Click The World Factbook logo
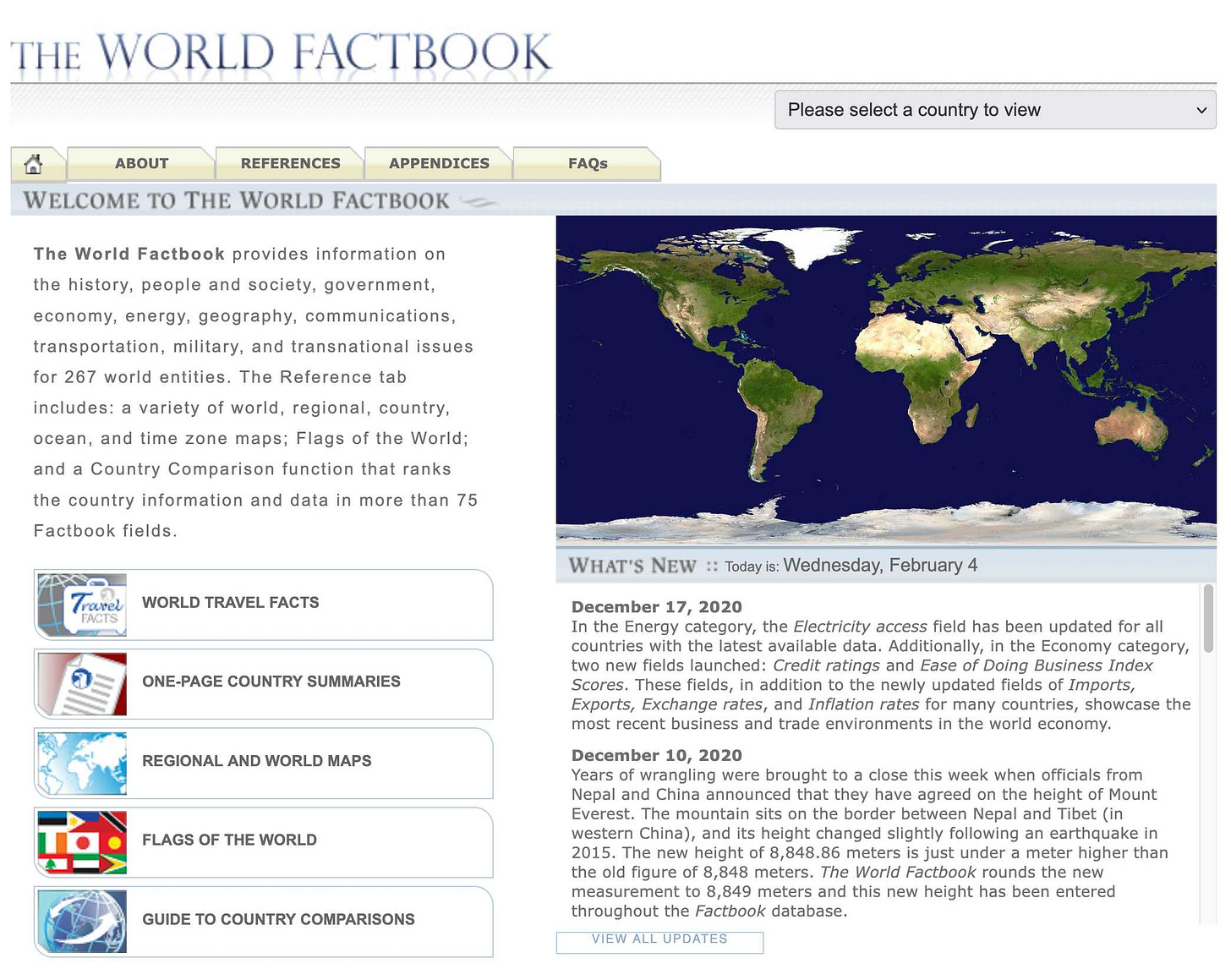The height and width of the screenshot is (980, 1231). [279, 52]
